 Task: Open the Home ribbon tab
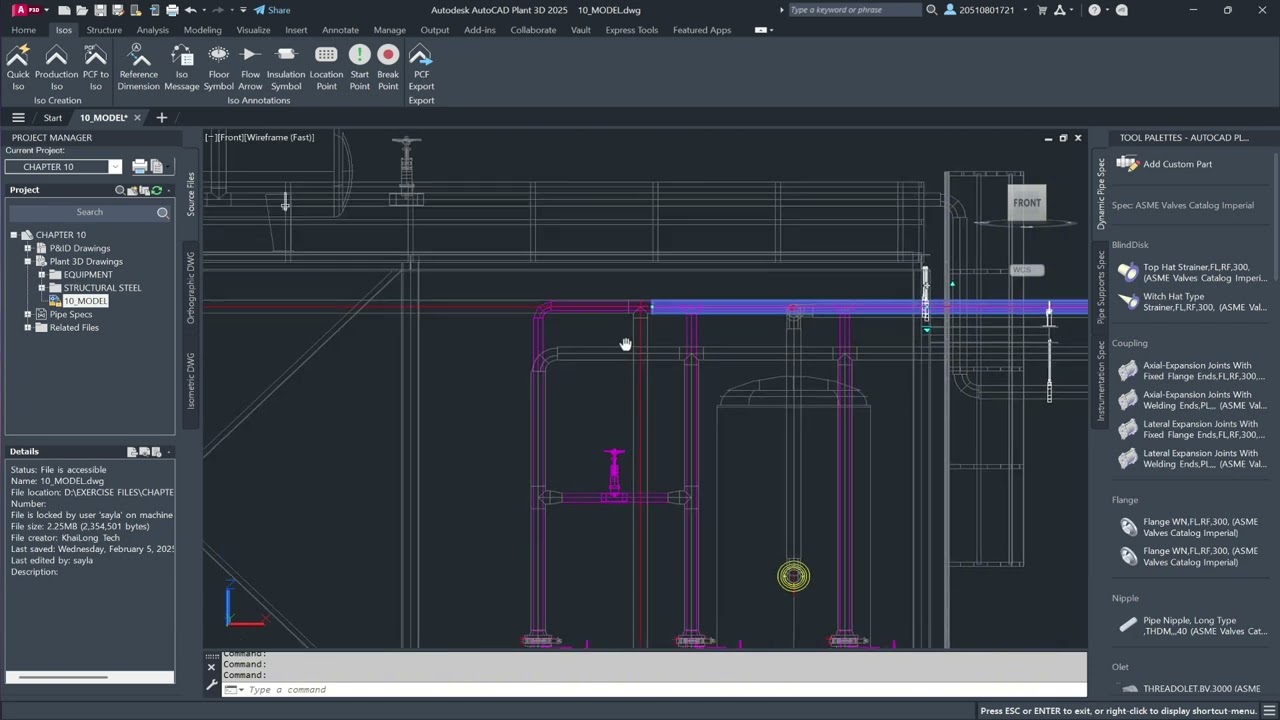pyautogui.click(x=24, y=30)
